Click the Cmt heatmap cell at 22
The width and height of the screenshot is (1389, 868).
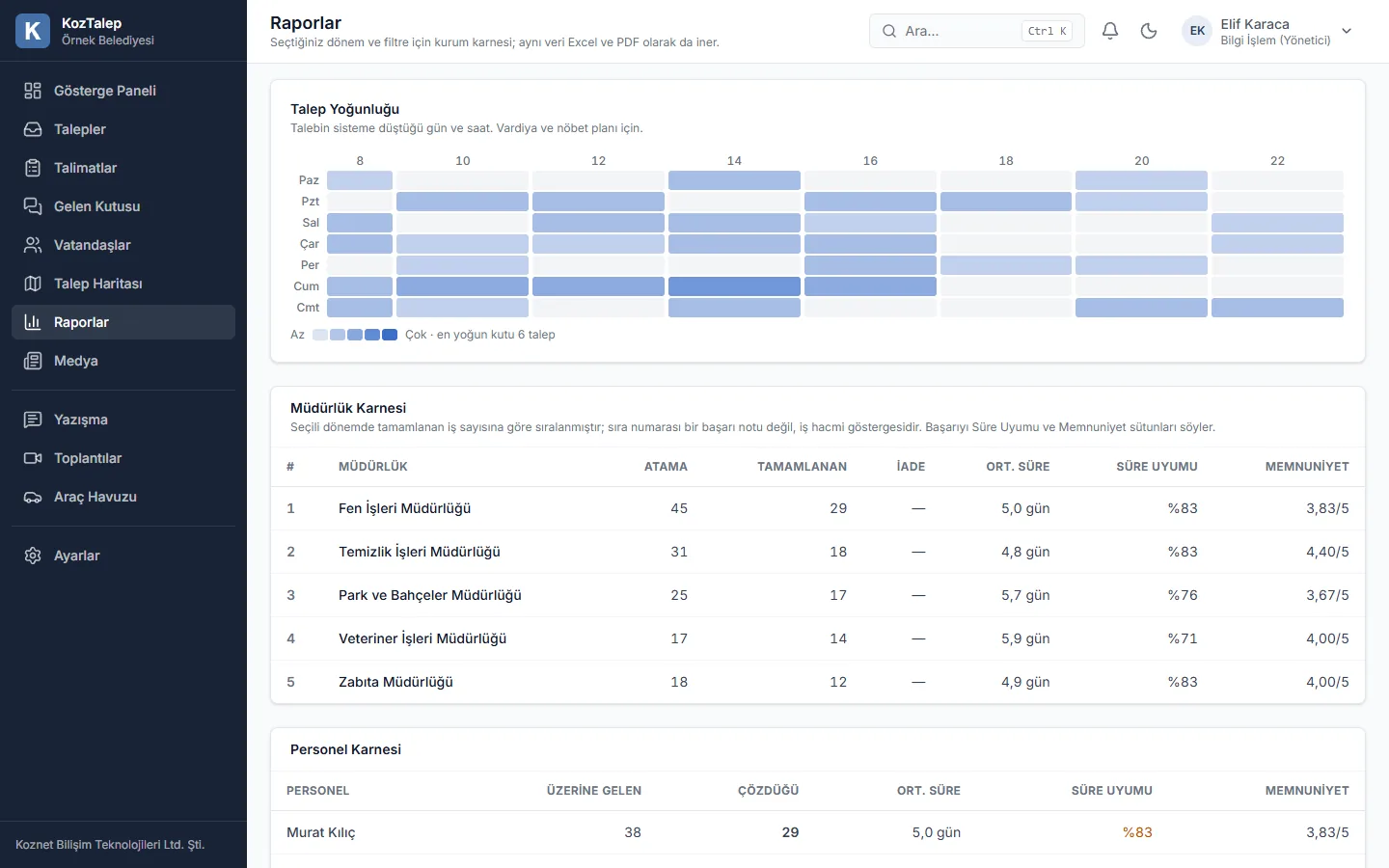click(x=1277, y=308)
